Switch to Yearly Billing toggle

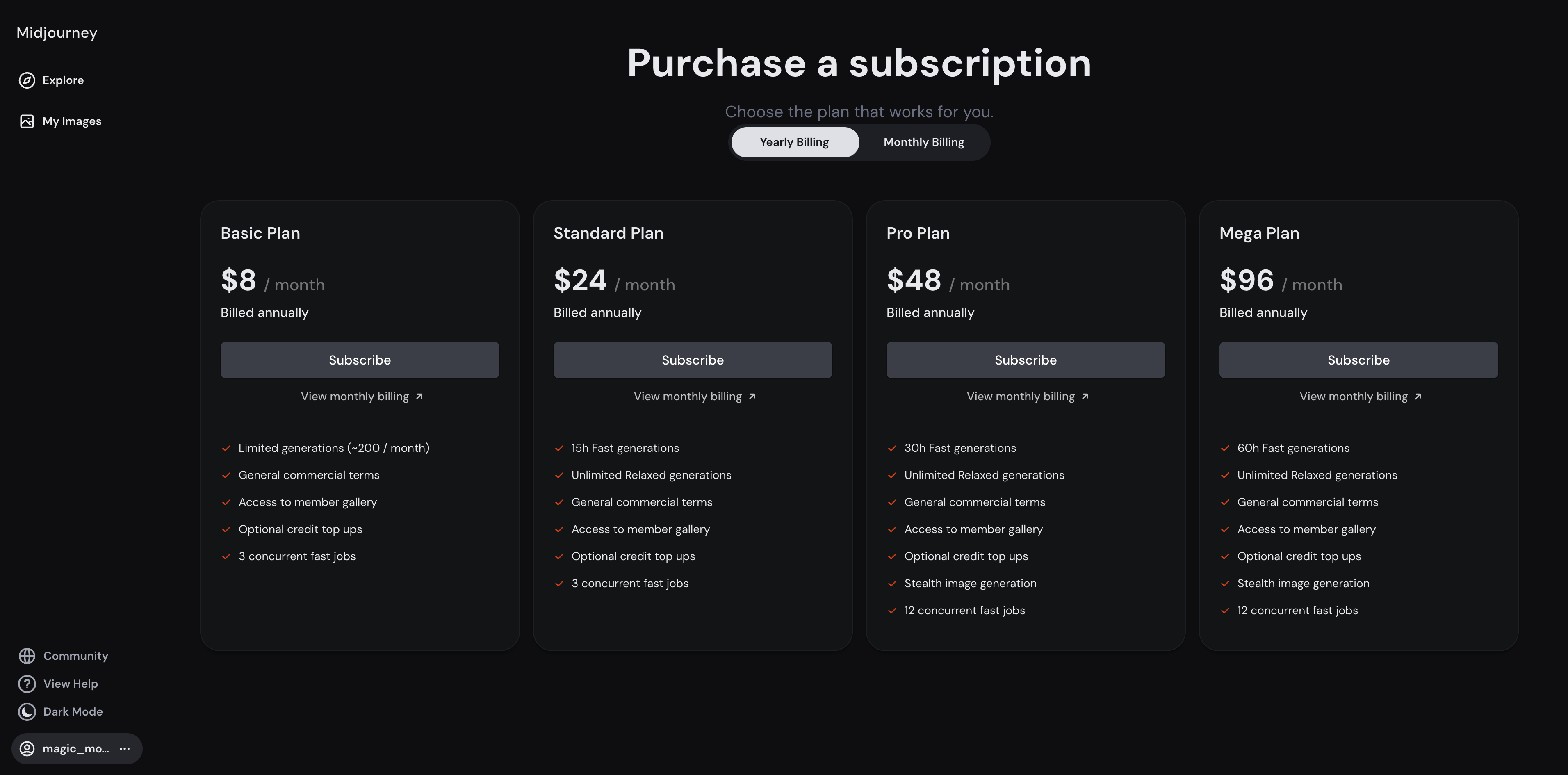click(x=795, y=142)
